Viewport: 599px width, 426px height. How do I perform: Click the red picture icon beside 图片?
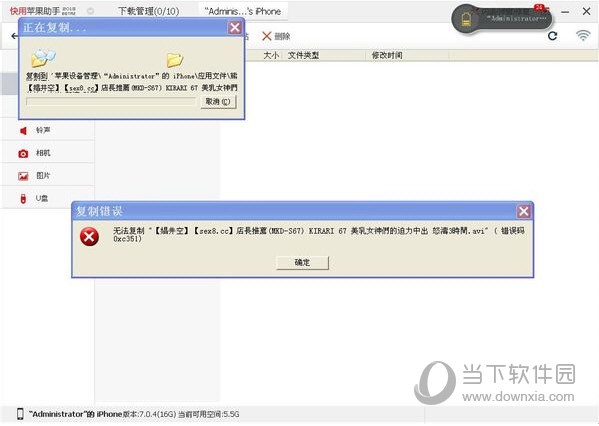coord(23,176)
